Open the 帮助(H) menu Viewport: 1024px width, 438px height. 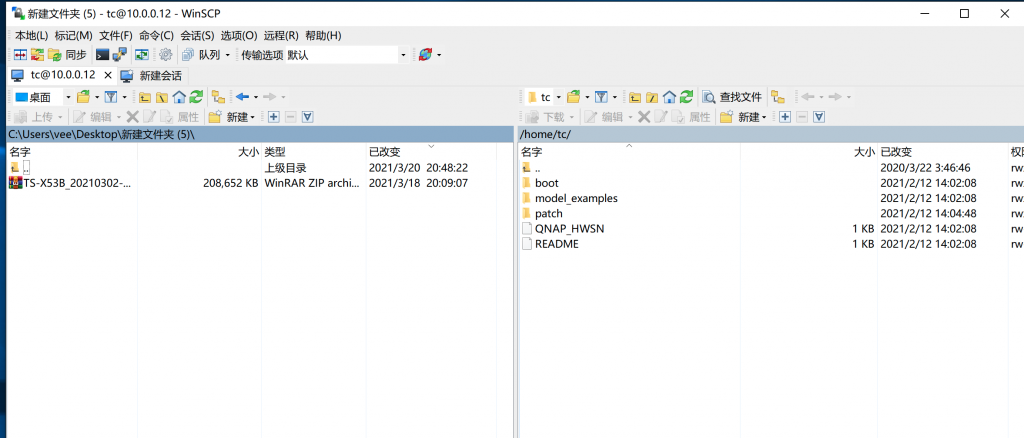pyautogui.click(x=323, y=35)
